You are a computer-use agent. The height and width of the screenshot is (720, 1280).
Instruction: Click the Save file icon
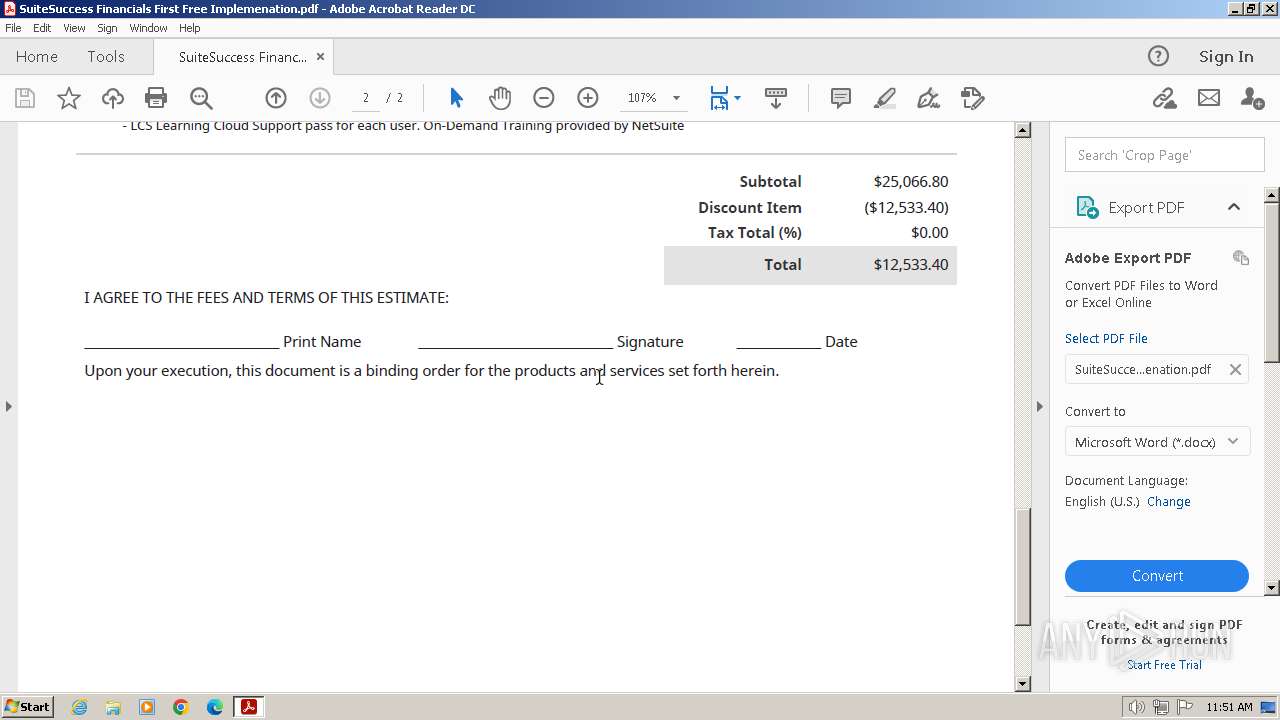25,98
